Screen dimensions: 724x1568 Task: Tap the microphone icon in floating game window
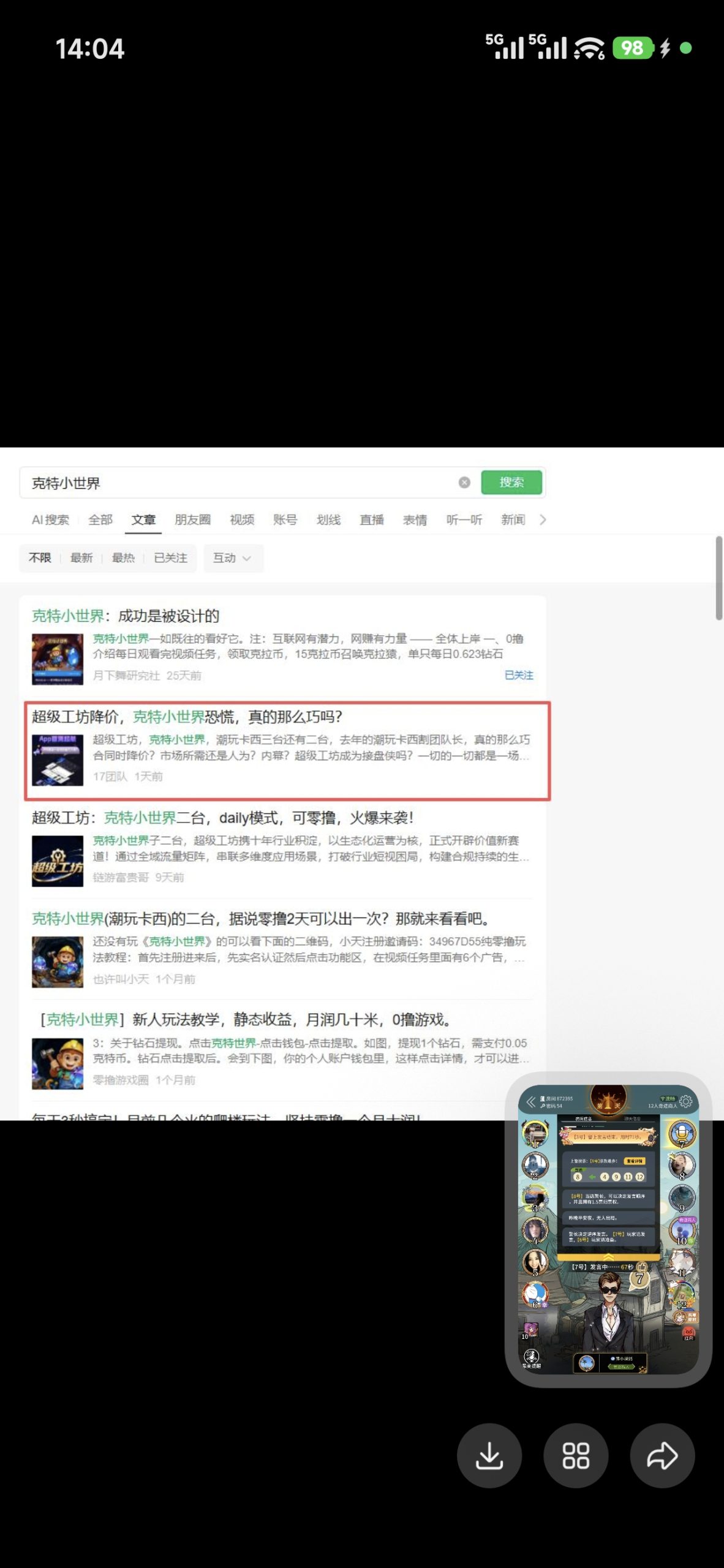[681, 1133]
